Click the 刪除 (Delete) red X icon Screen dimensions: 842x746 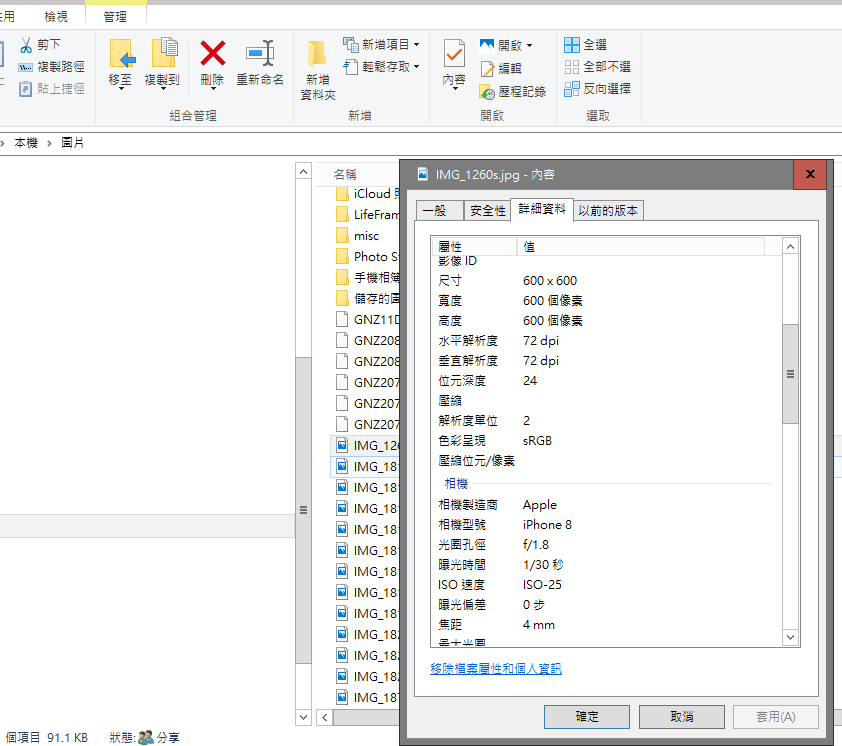(212, 55)
